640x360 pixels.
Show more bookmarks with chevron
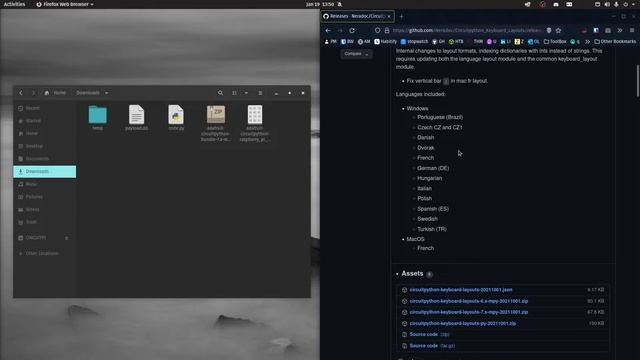587,41
